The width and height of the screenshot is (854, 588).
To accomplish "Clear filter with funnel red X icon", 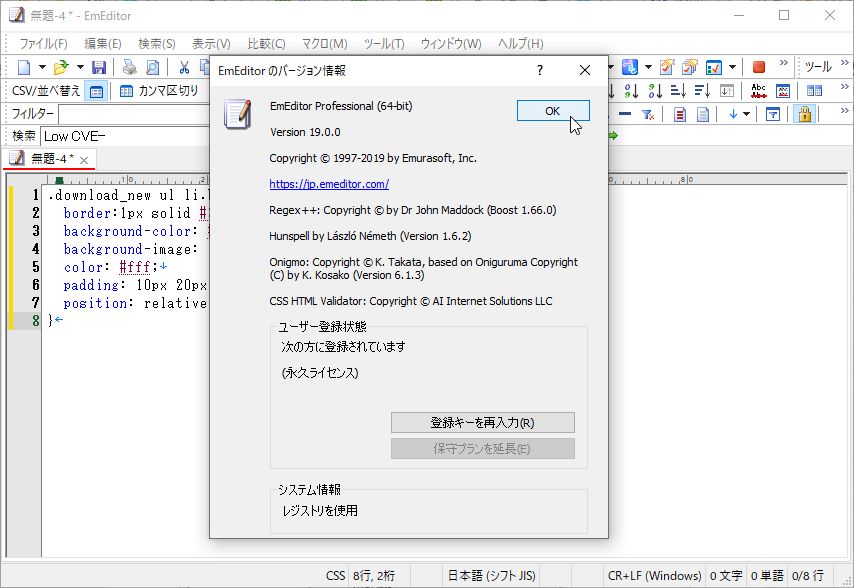I will coord(648,113).
